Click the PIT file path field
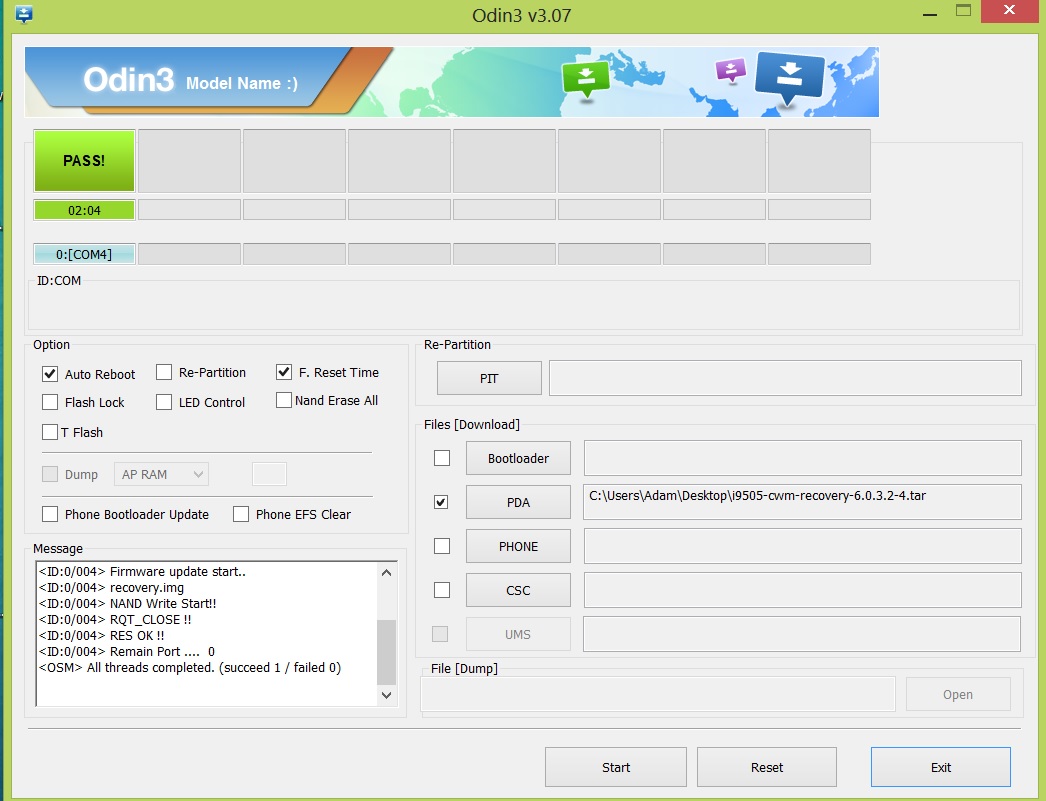The width and height of the screenshot is (1046, 801). 785,378
